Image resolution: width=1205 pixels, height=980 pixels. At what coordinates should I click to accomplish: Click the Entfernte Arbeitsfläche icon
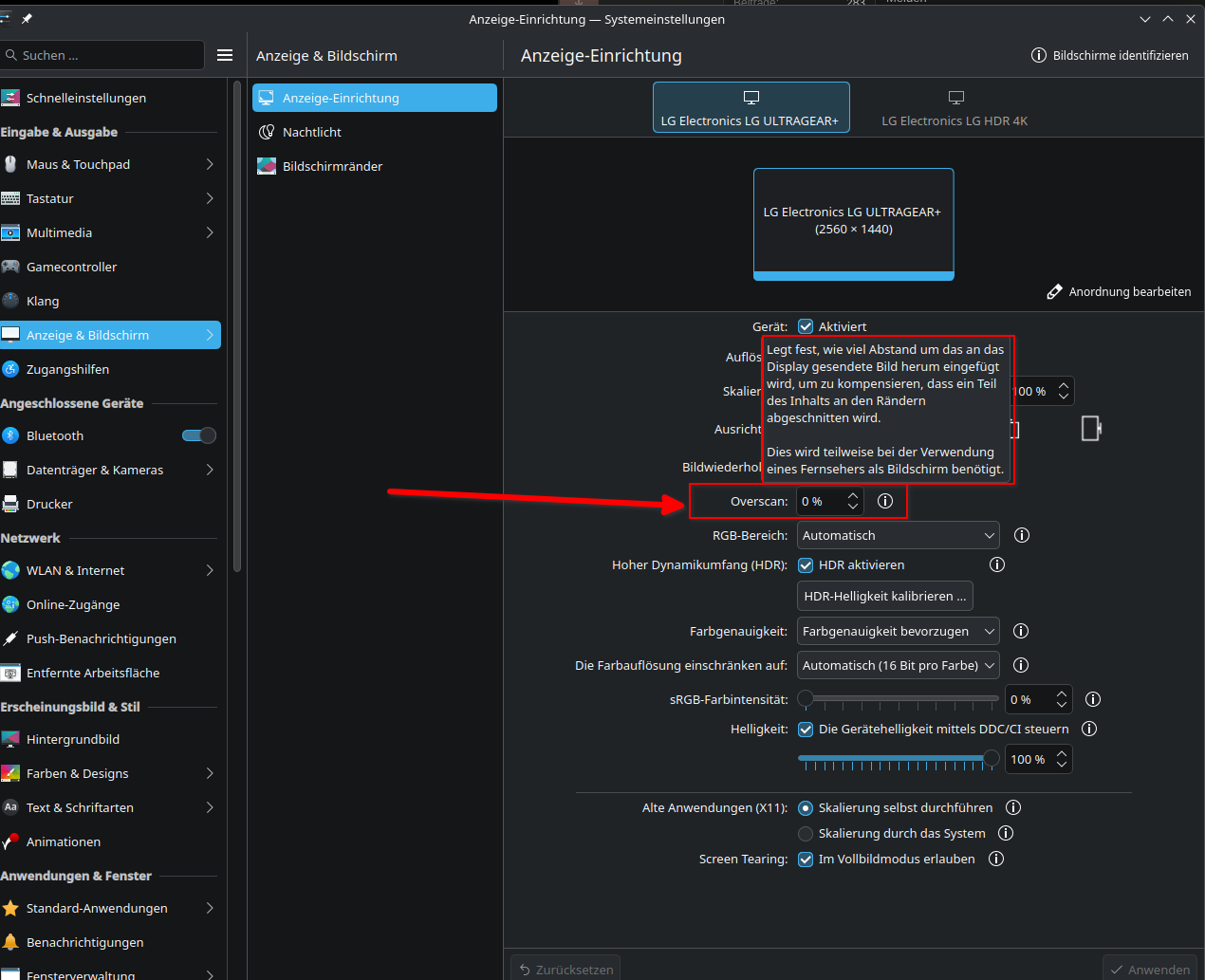[x=10, y=673]
